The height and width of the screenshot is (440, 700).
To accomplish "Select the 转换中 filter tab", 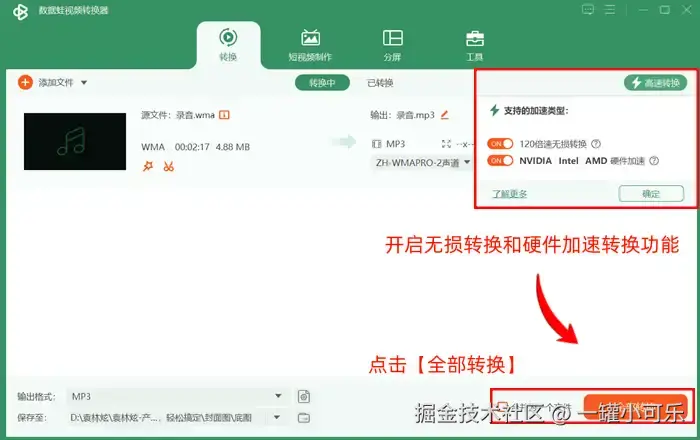I will coord(322,83).
